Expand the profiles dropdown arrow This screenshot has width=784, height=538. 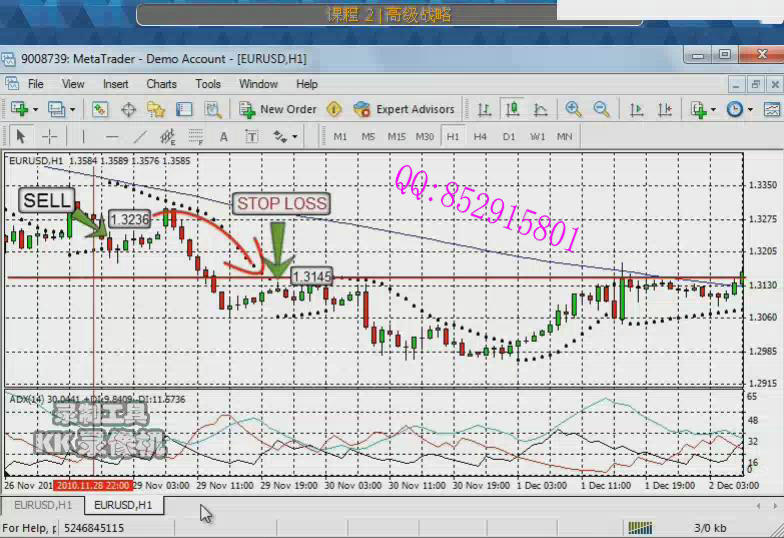coord(71,109)
